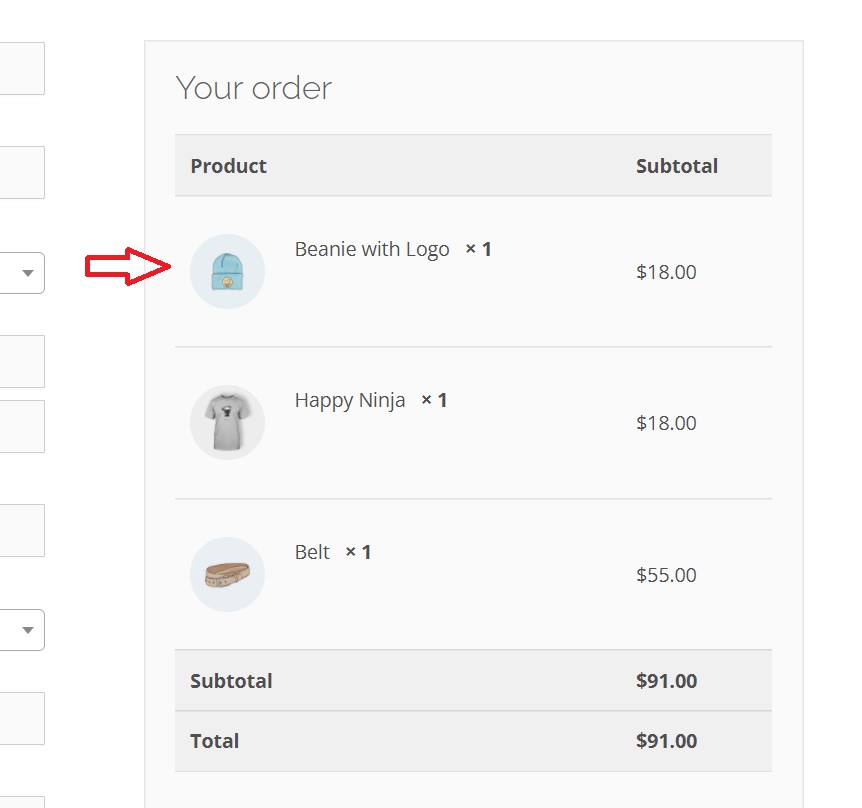This screenshot has width=862, height=808.
Task: Expand the upper dropdown arrow on left
Action: 28,273
